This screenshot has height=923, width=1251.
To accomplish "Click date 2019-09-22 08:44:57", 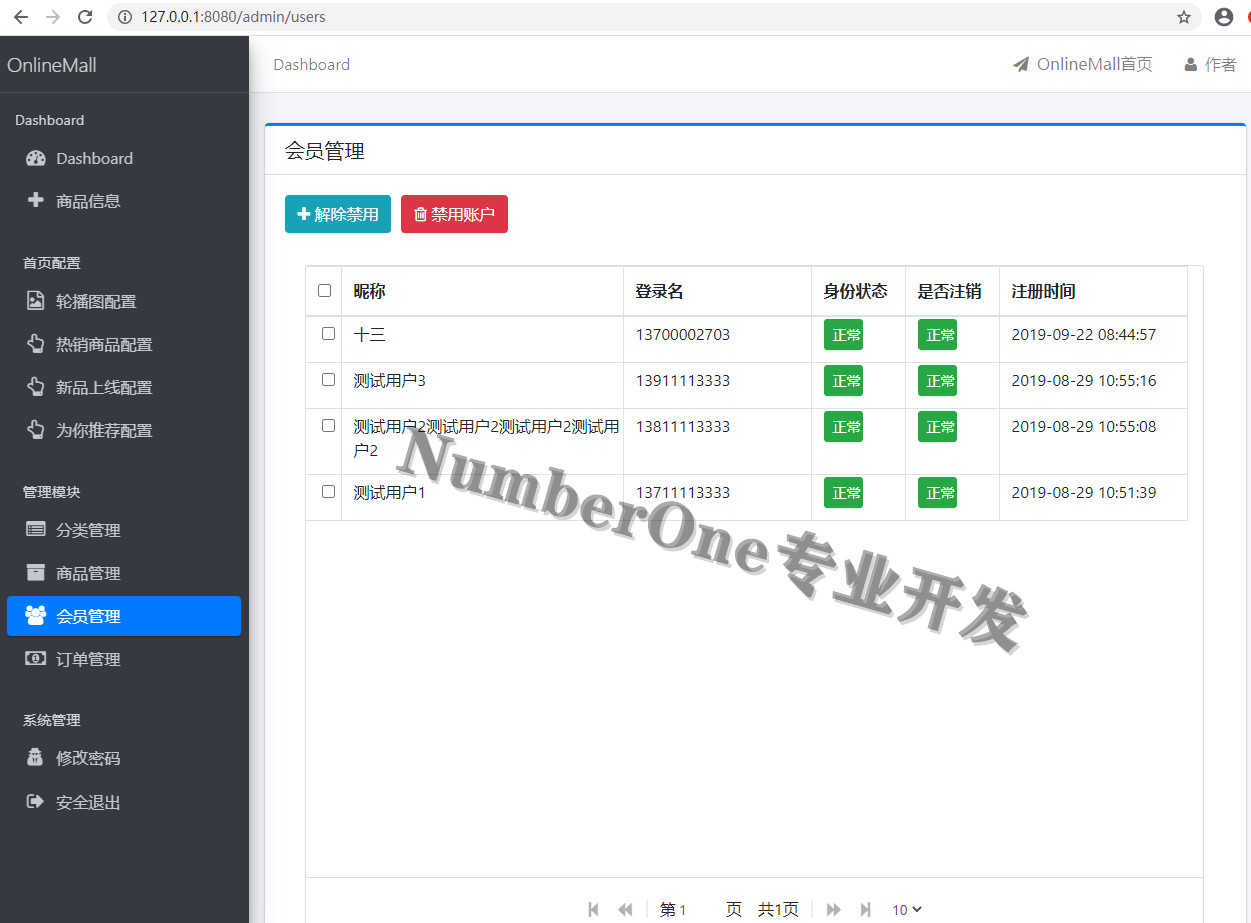I will 1084,334.
